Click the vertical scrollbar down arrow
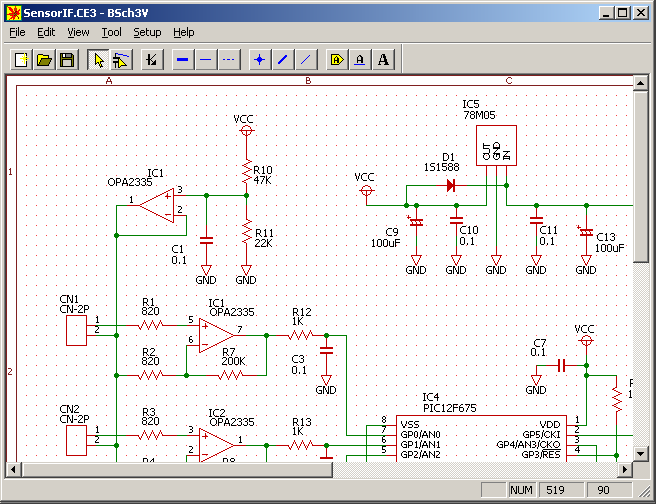 tap(641, 453)
